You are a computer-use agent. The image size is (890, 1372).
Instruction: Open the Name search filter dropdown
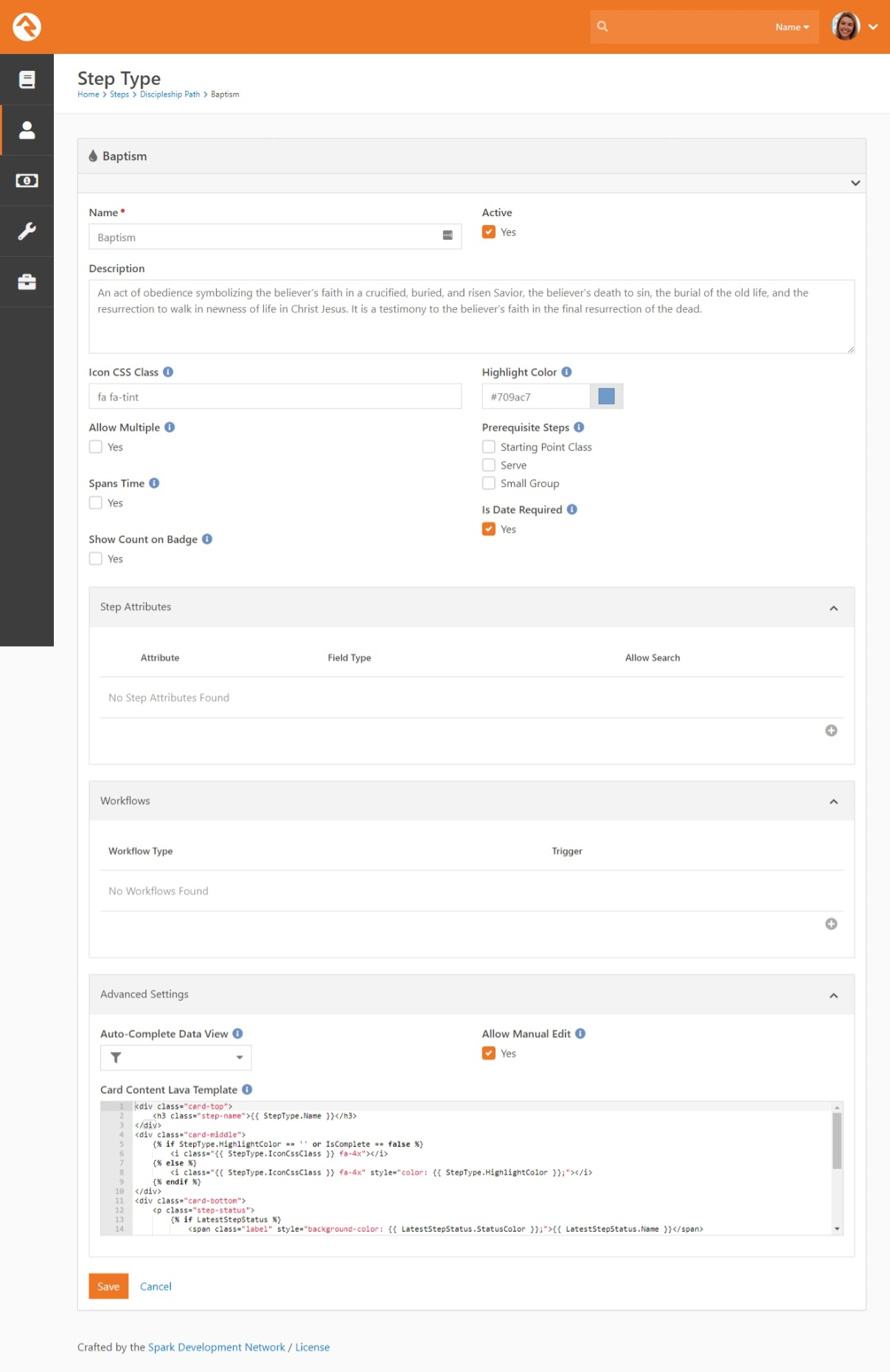pos(792,27)
